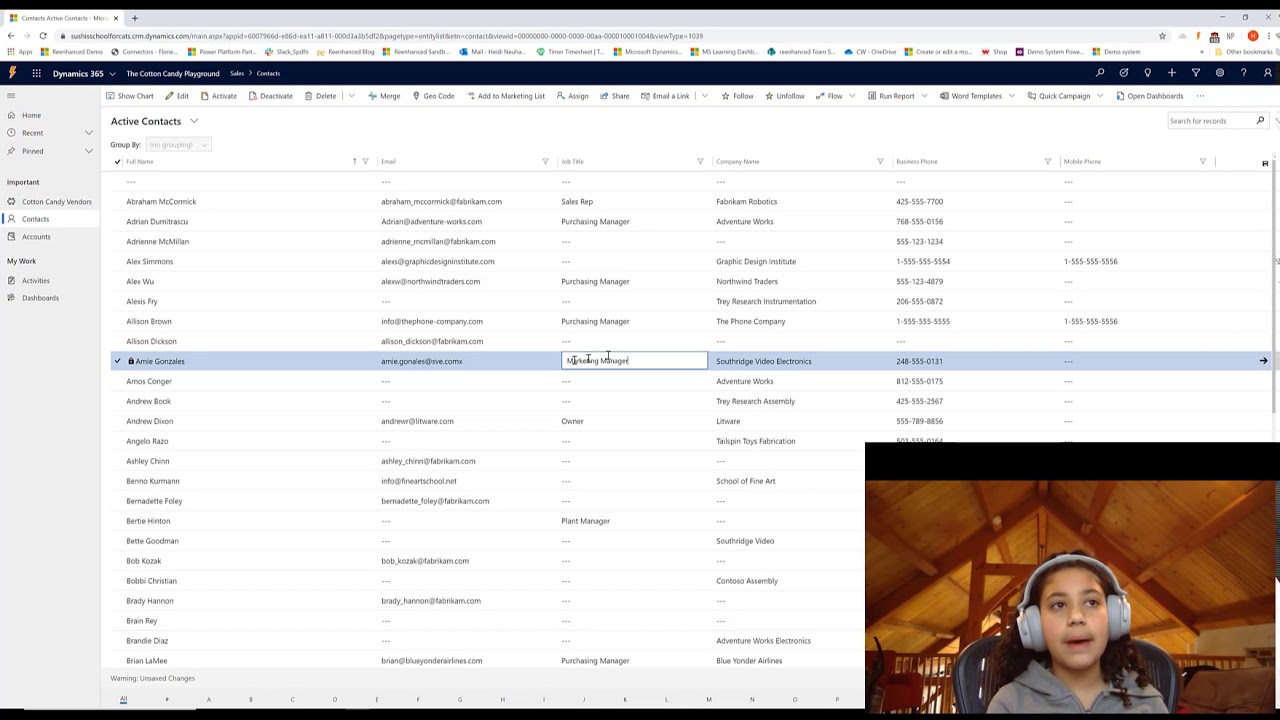Open Amie Gonzales record arrow
The image size is (1280, 720).
click(1263, 361)
